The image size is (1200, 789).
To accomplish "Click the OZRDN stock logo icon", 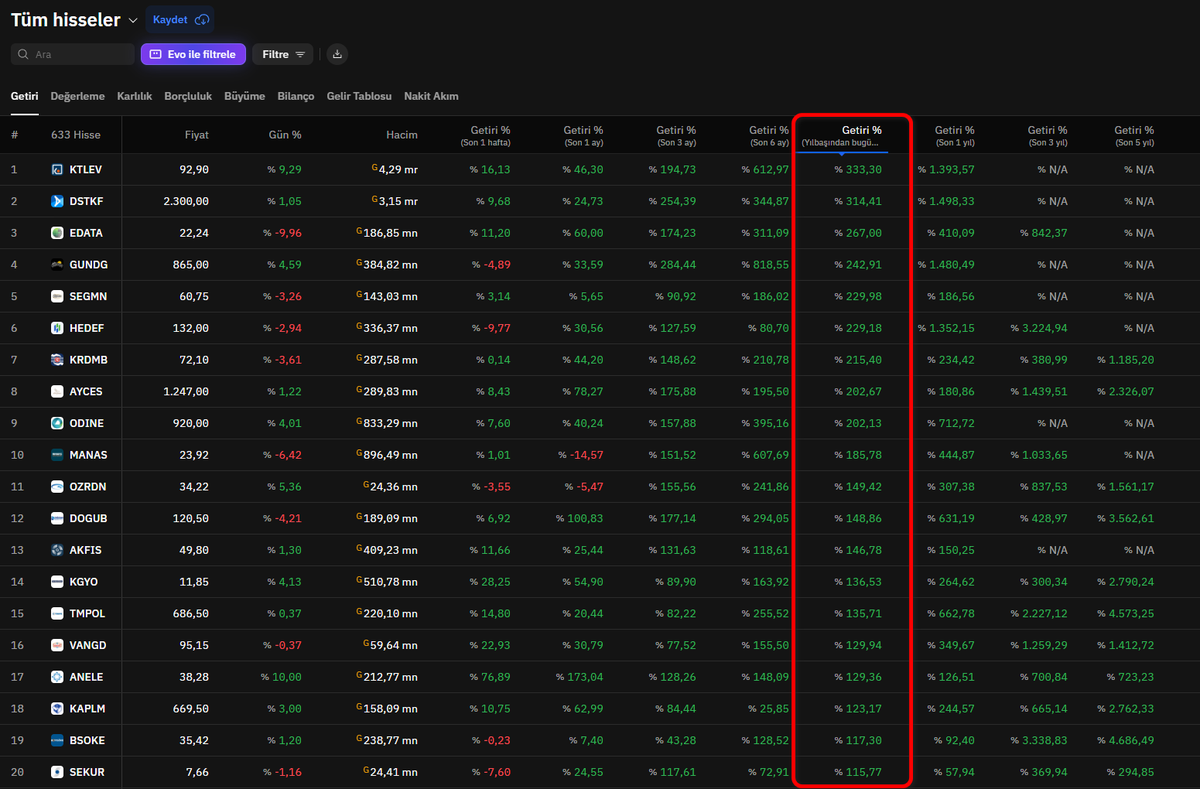I will (57, 487).
